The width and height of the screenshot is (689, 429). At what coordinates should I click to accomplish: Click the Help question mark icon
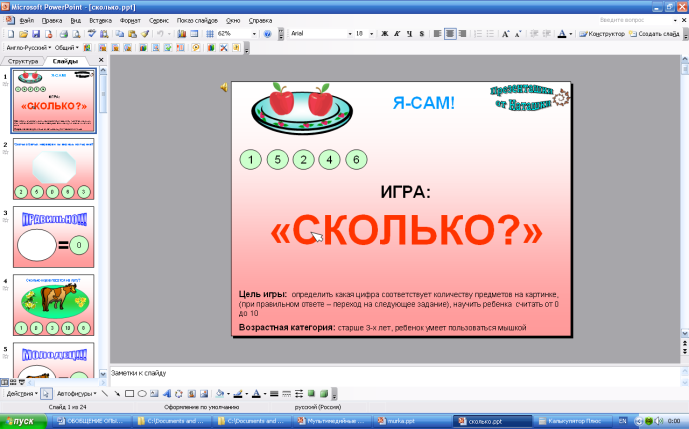(267, 33)
